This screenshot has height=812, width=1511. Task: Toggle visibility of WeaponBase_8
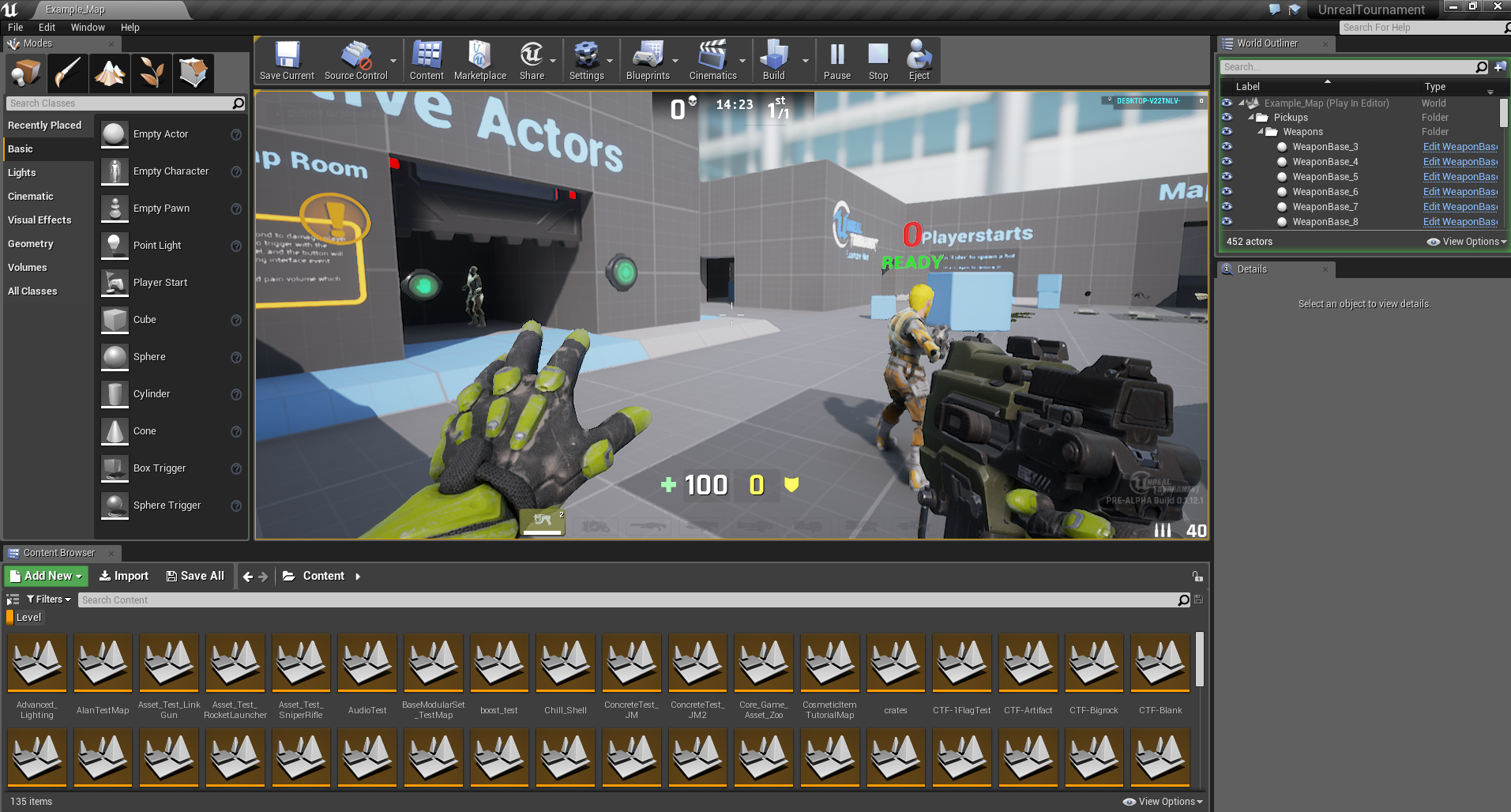pos(1227,222)
